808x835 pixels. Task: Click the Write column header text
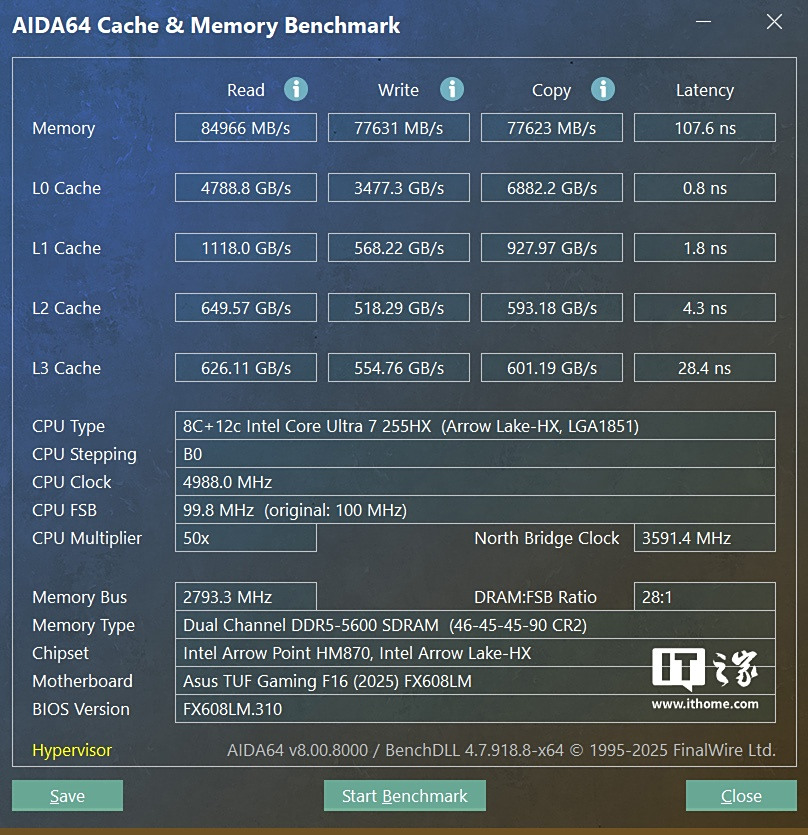398,90
